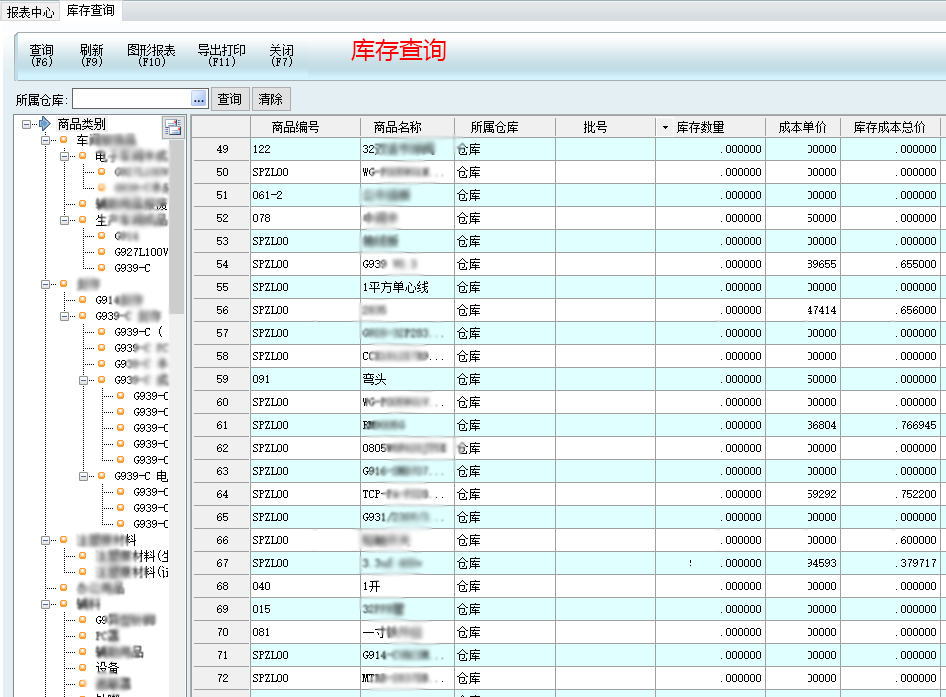The height and width of the screenshot is (697, 946).
Task: Switch to the 报表中心 tab
Action: point(30,11)
